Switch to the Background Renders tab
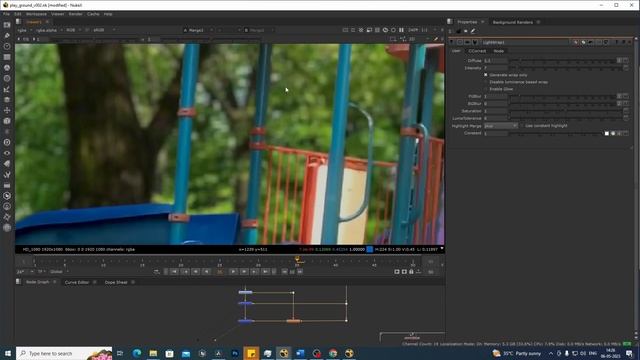The width and height of the screenshot is (640, 360). pyautogui.click(x=513, y=22)
